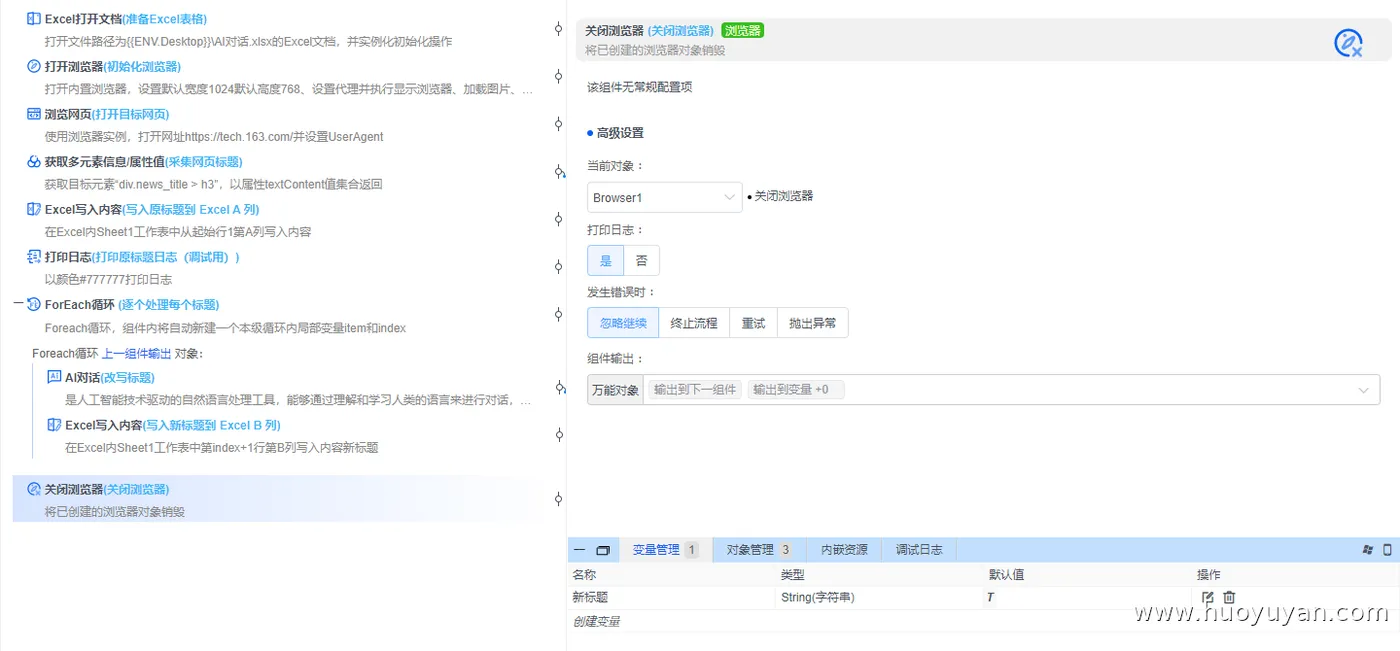Image resolution: width=1400 pixels, height=651 pixels.
Task: Click the 打印日志 step icon
Action: coord(34,257)
